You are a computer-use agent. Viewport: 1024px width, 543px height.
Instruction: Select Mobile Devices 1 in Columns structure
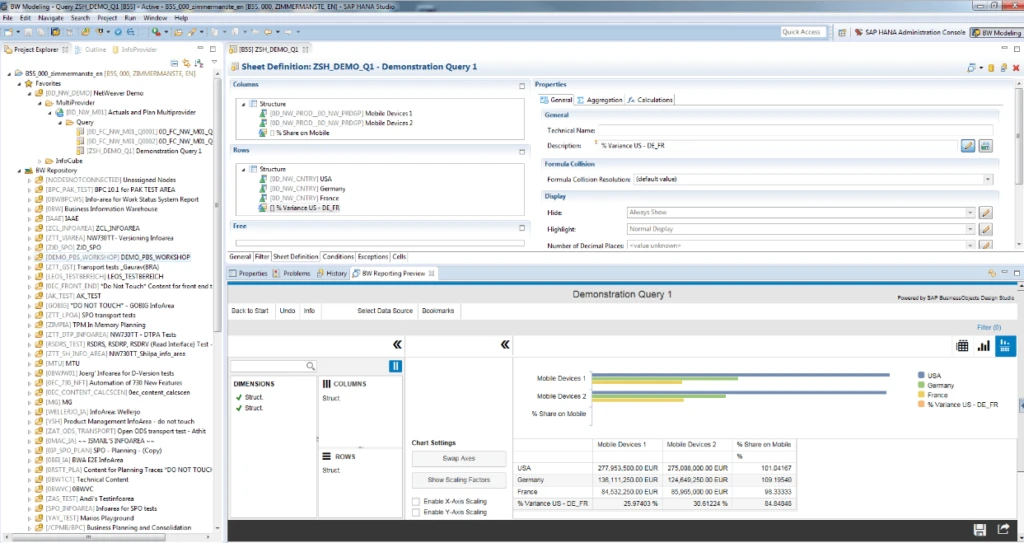coord(336,113)
